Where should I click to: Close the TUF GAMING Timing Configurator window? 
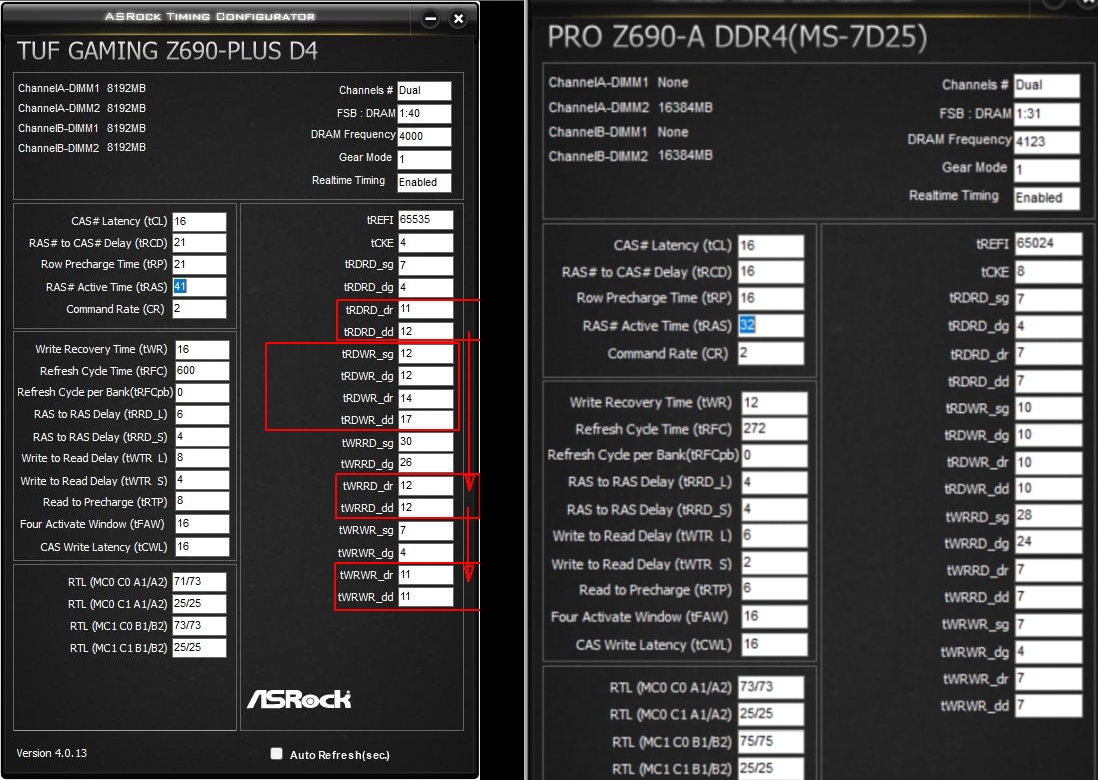[458, 19]
